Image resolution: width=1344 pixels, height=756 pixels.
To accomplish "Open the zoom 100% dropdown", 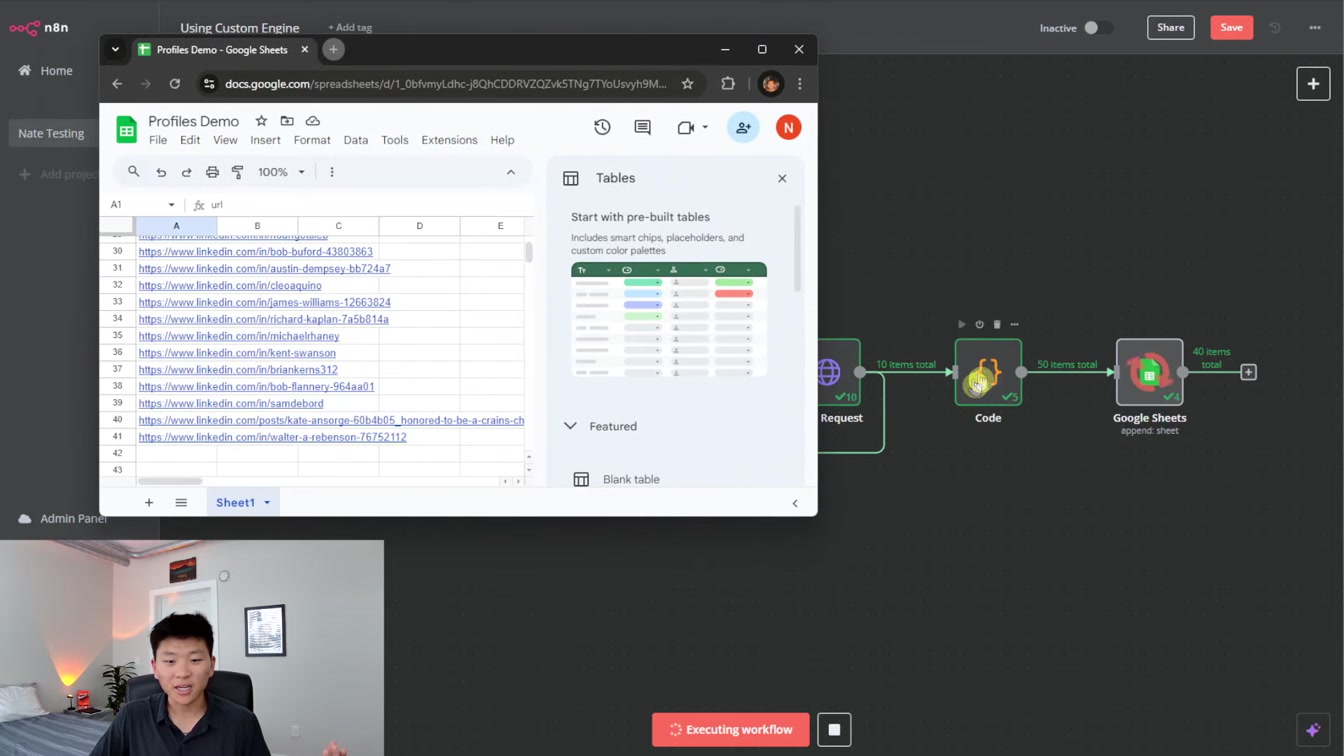I will [281, 172].
